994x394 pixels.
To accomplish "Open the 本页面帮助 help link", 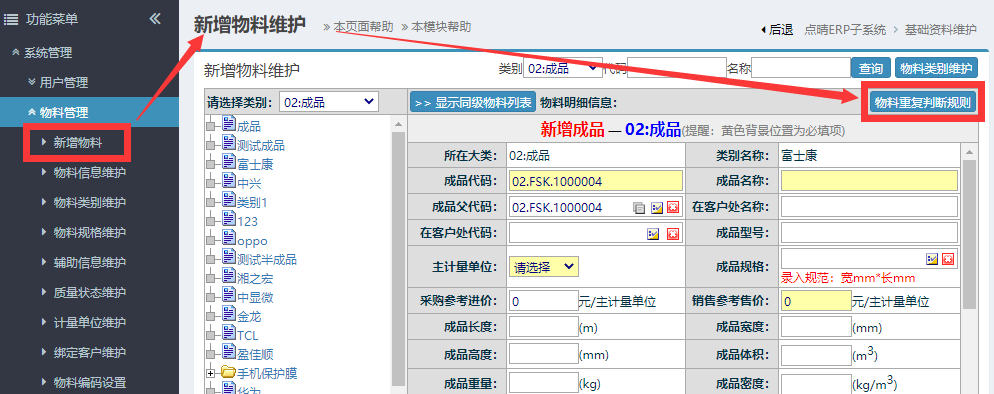I will [364, 27].
